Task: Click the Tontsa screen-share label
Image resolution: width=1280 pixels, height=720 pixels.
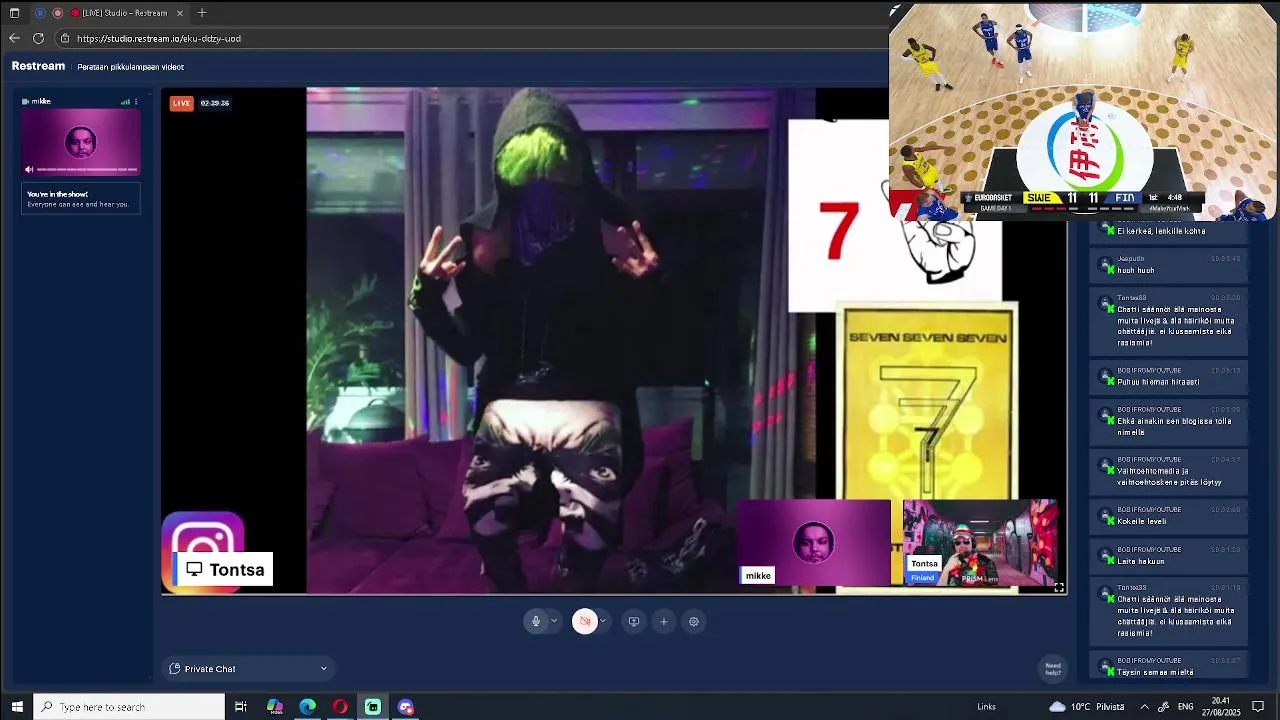Action: [224, 569]
